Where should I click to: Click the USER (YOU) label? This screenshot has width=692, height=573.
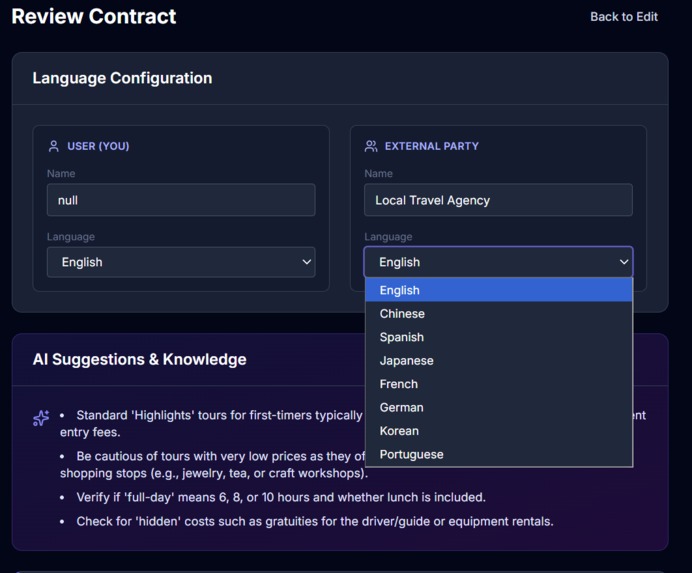click(98, 146)
